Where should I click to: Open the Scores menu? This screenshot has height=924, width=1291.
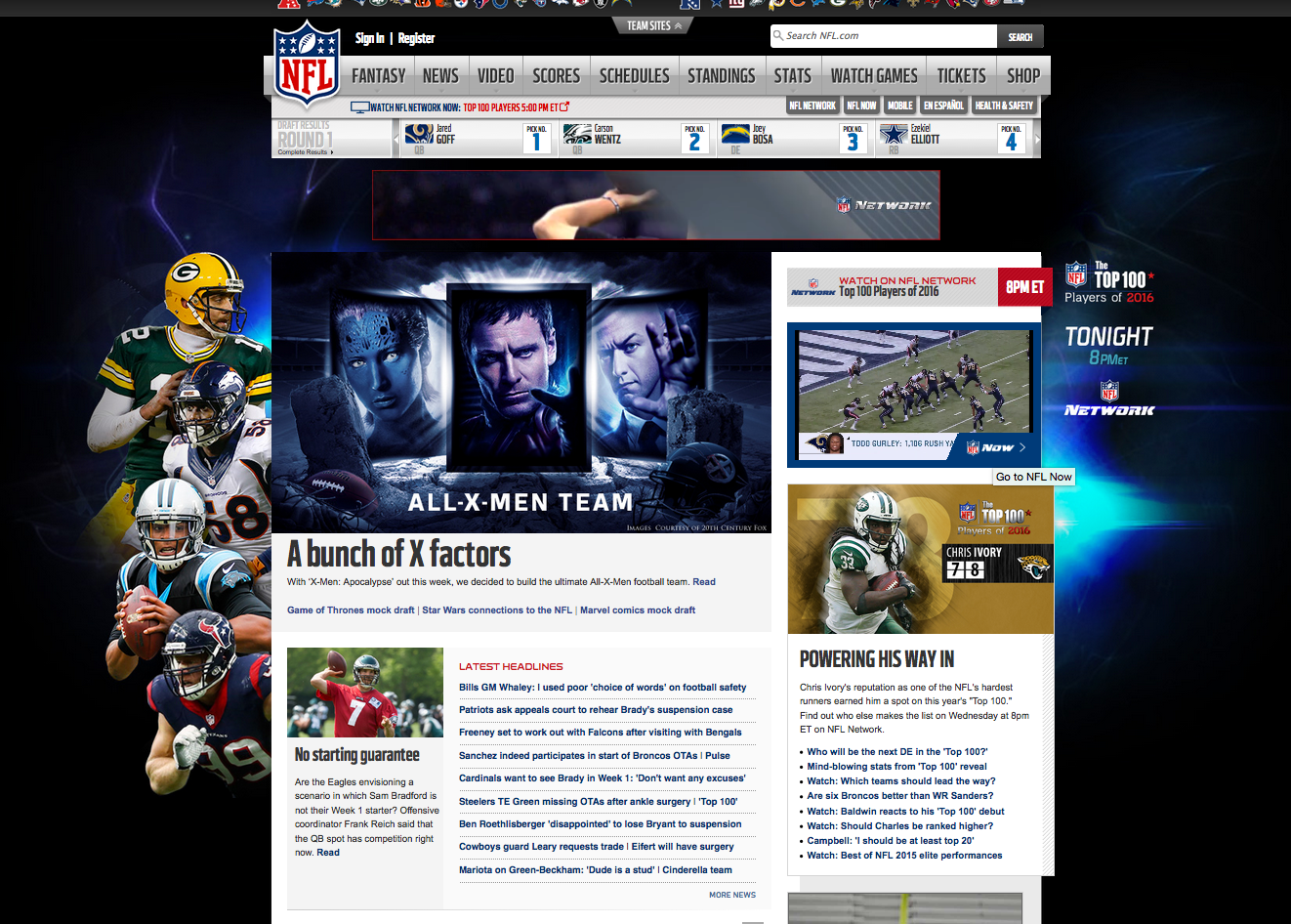(557, 75)
